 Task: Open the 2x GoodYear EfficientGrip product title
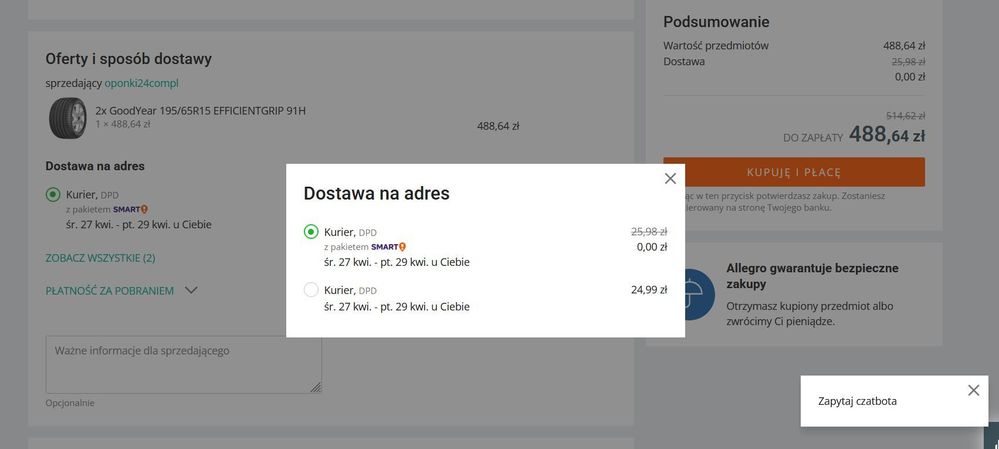200,110
